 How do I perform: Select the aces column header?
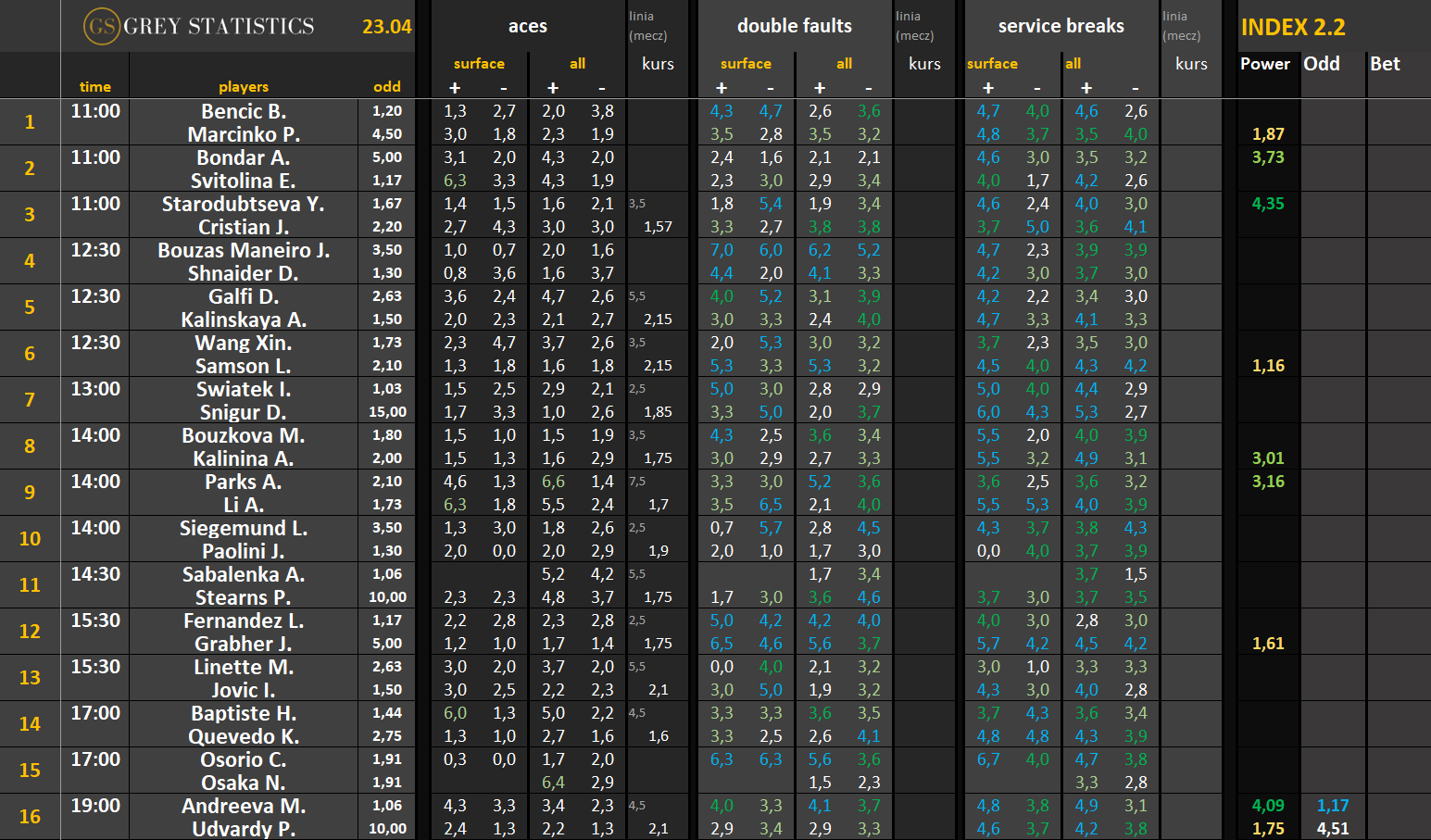527,26
